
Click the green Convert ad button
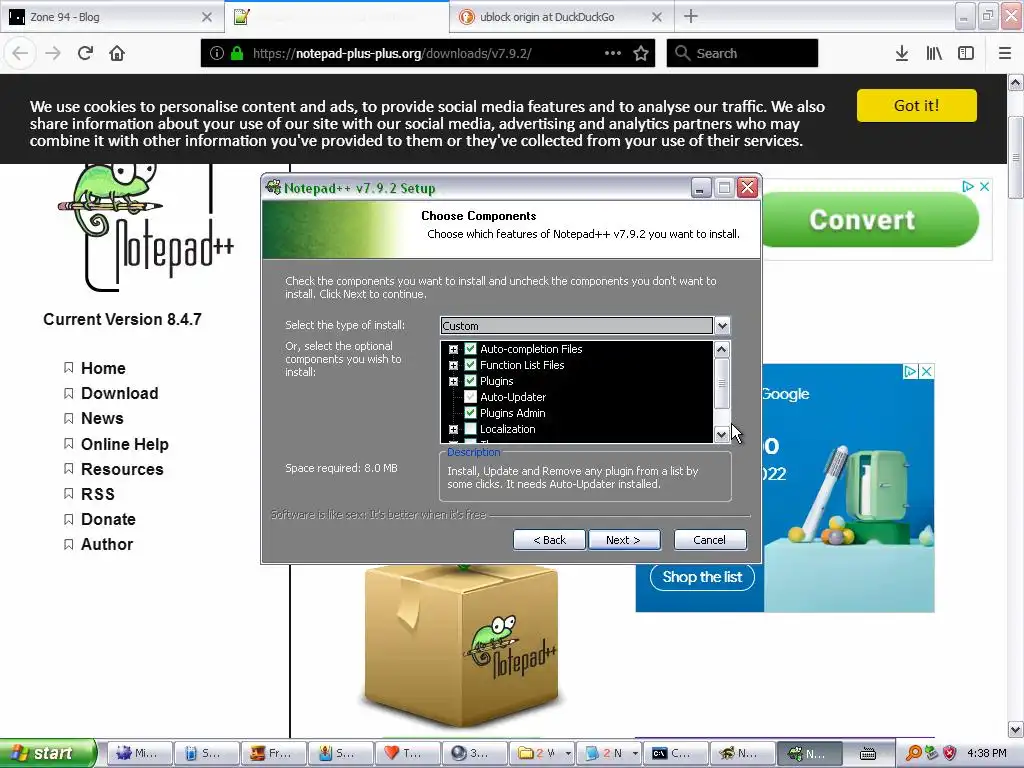(x=870, y=220)
